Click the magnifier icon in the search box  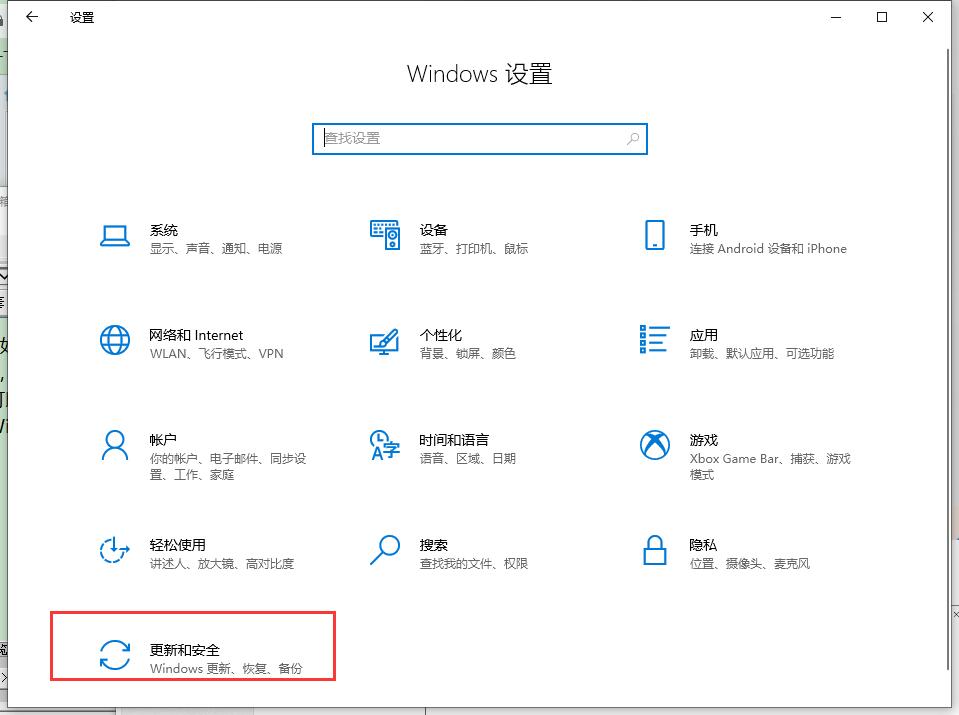(x=633, y=139)
